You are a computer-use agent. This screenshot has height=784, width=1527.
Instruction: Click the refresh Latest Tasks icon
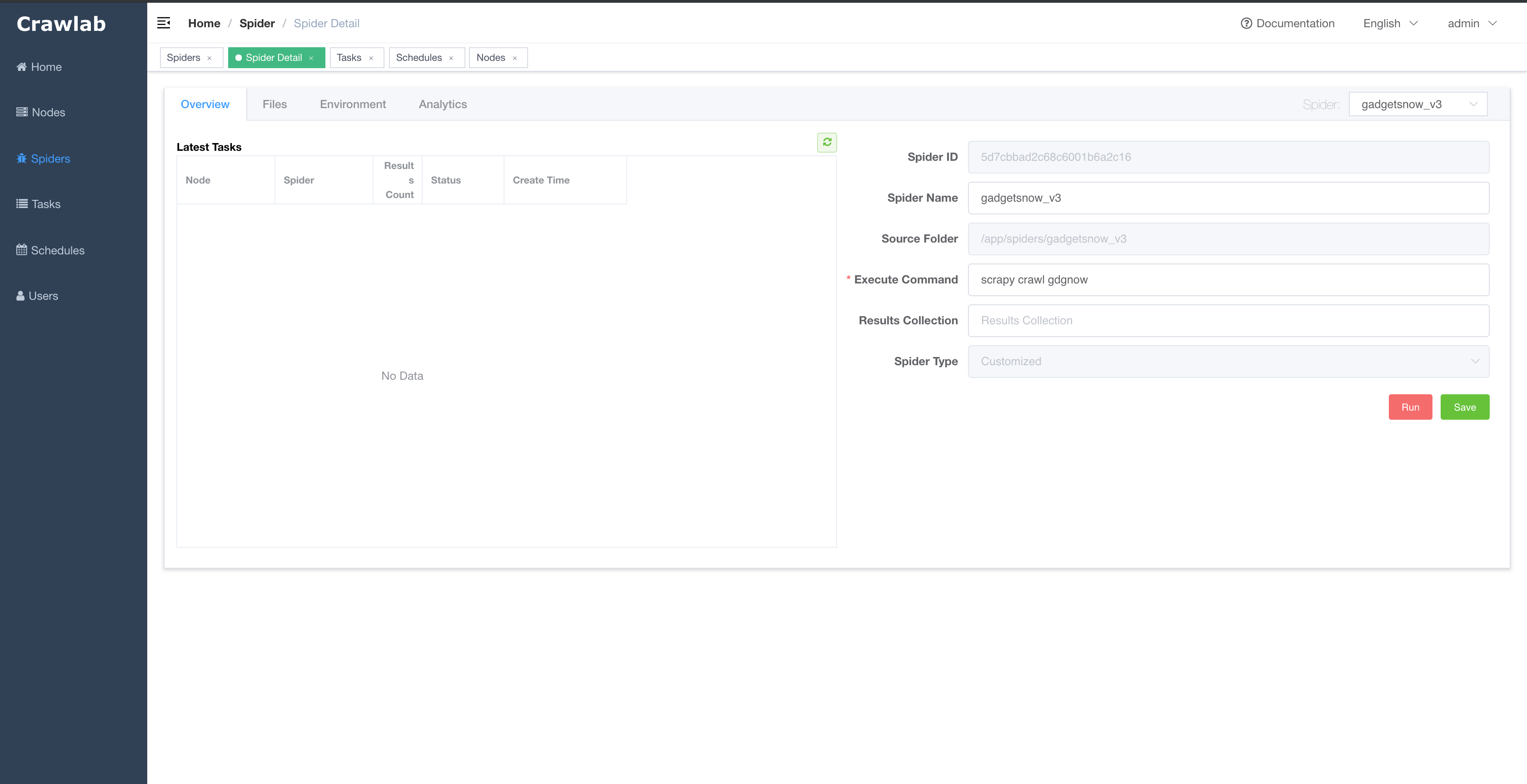[x=827, y=142]
